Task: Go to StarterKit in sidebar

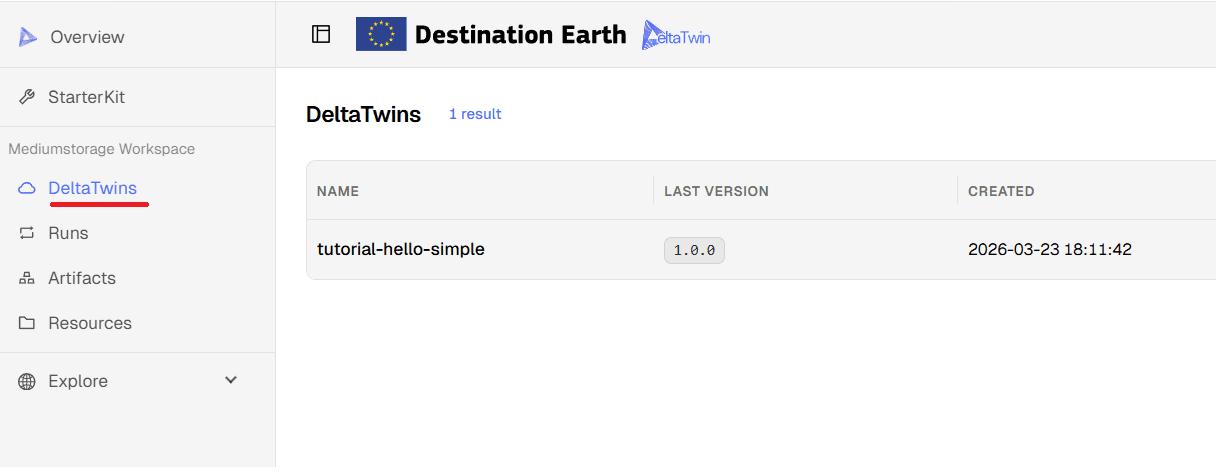Action: [x=86, y=97]
